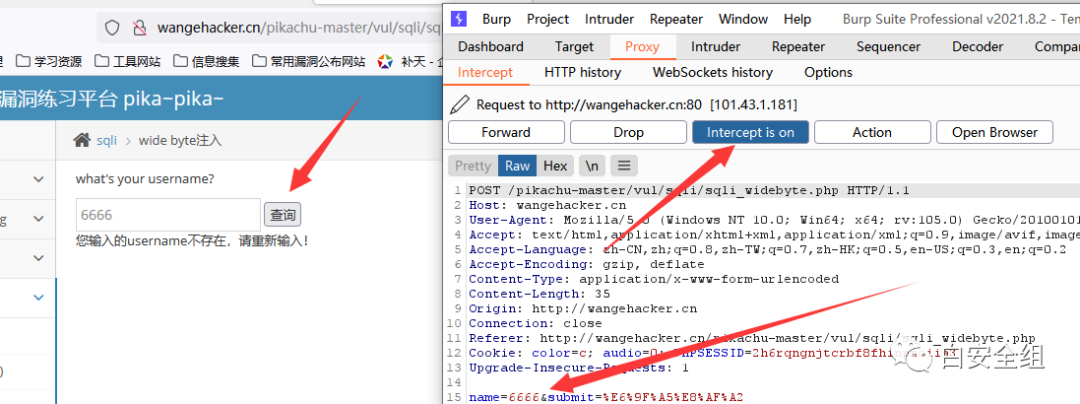
Task: Click the wide byte注入 breadcrumb text
Action: click(x=180, y=140)
